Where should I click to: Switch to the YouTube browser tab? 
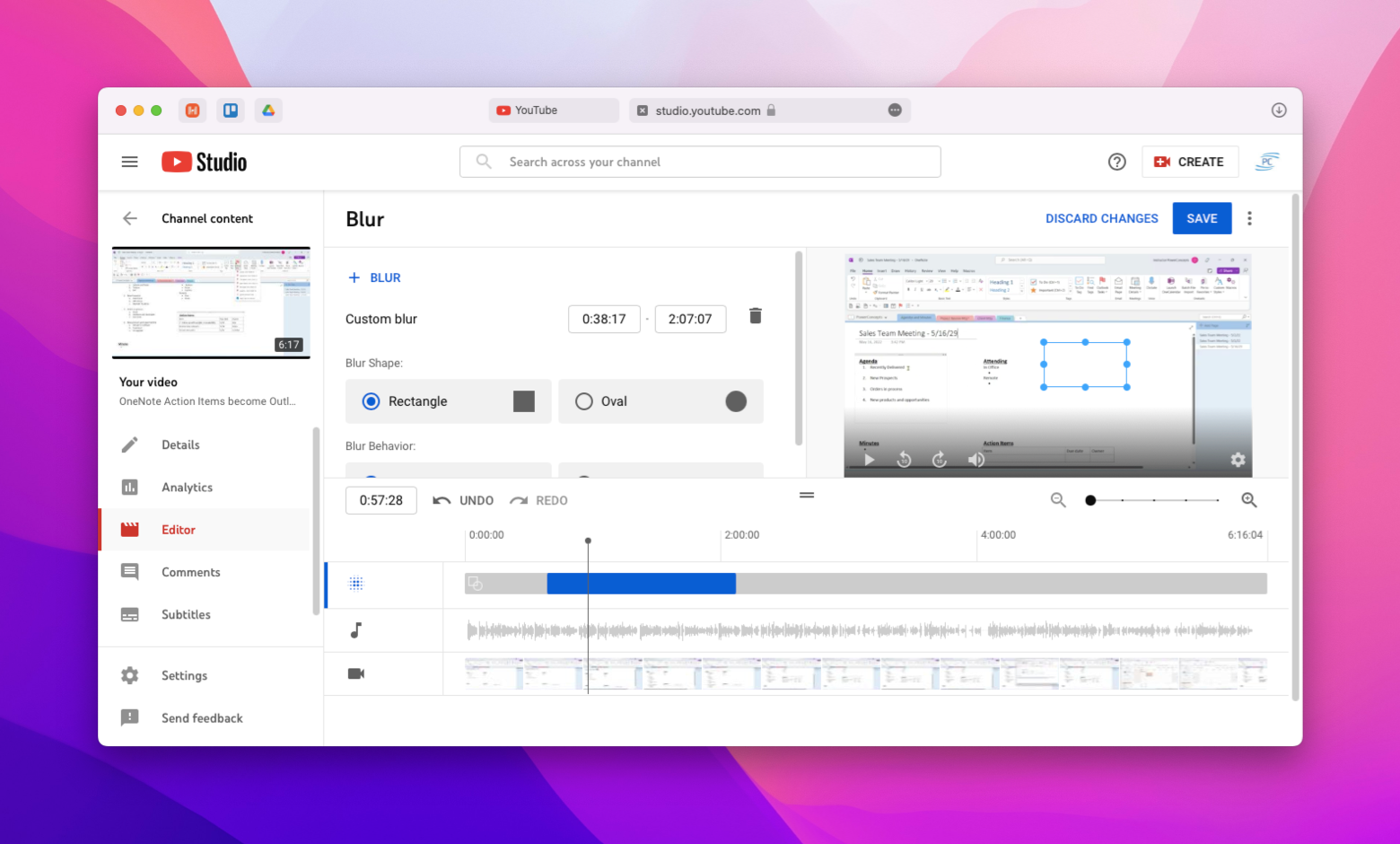(x=554, y=110)
